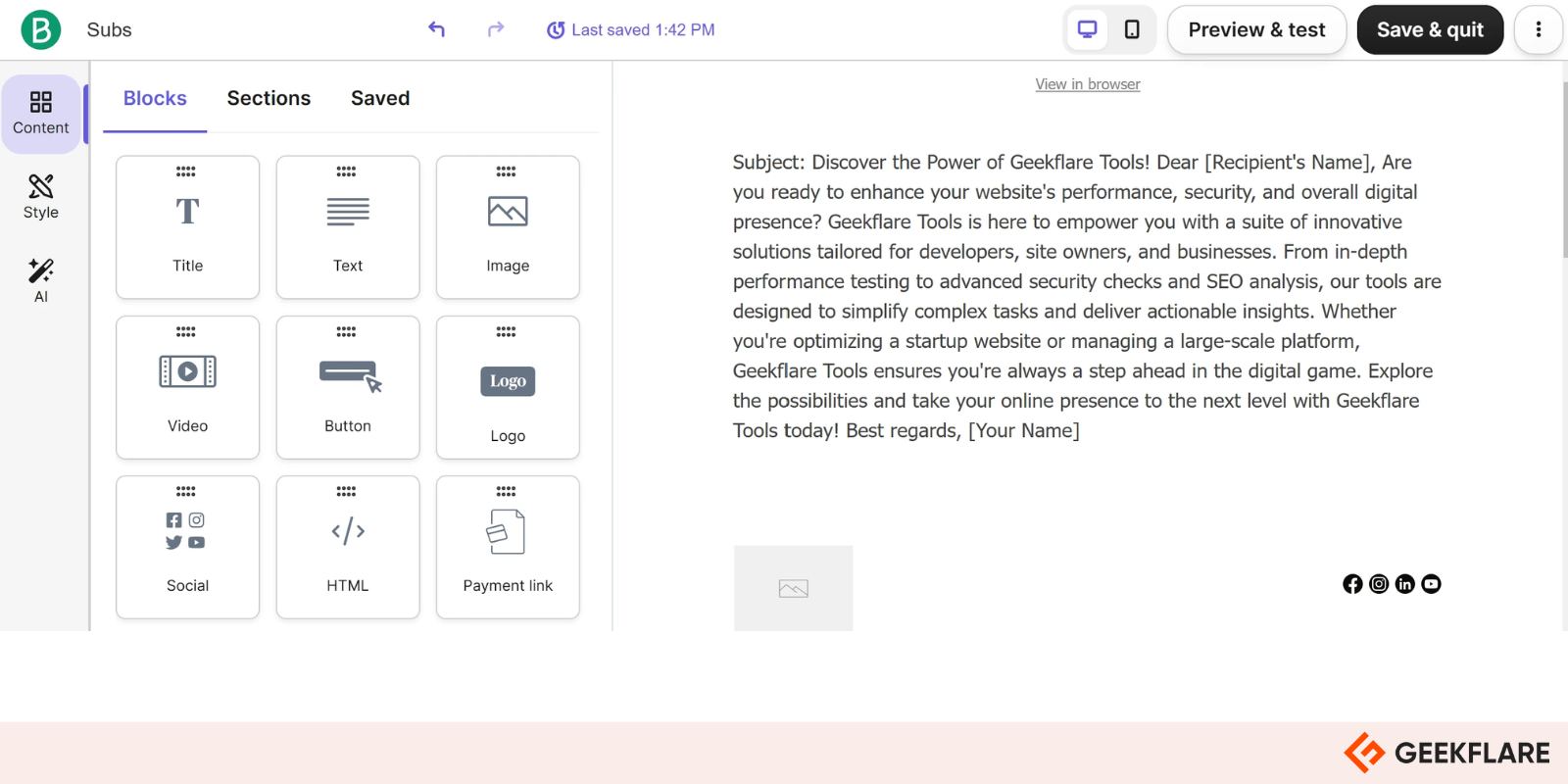Click the drag handle dots on Button block
Screen dimensions: 1568x784
coord(346,331)
